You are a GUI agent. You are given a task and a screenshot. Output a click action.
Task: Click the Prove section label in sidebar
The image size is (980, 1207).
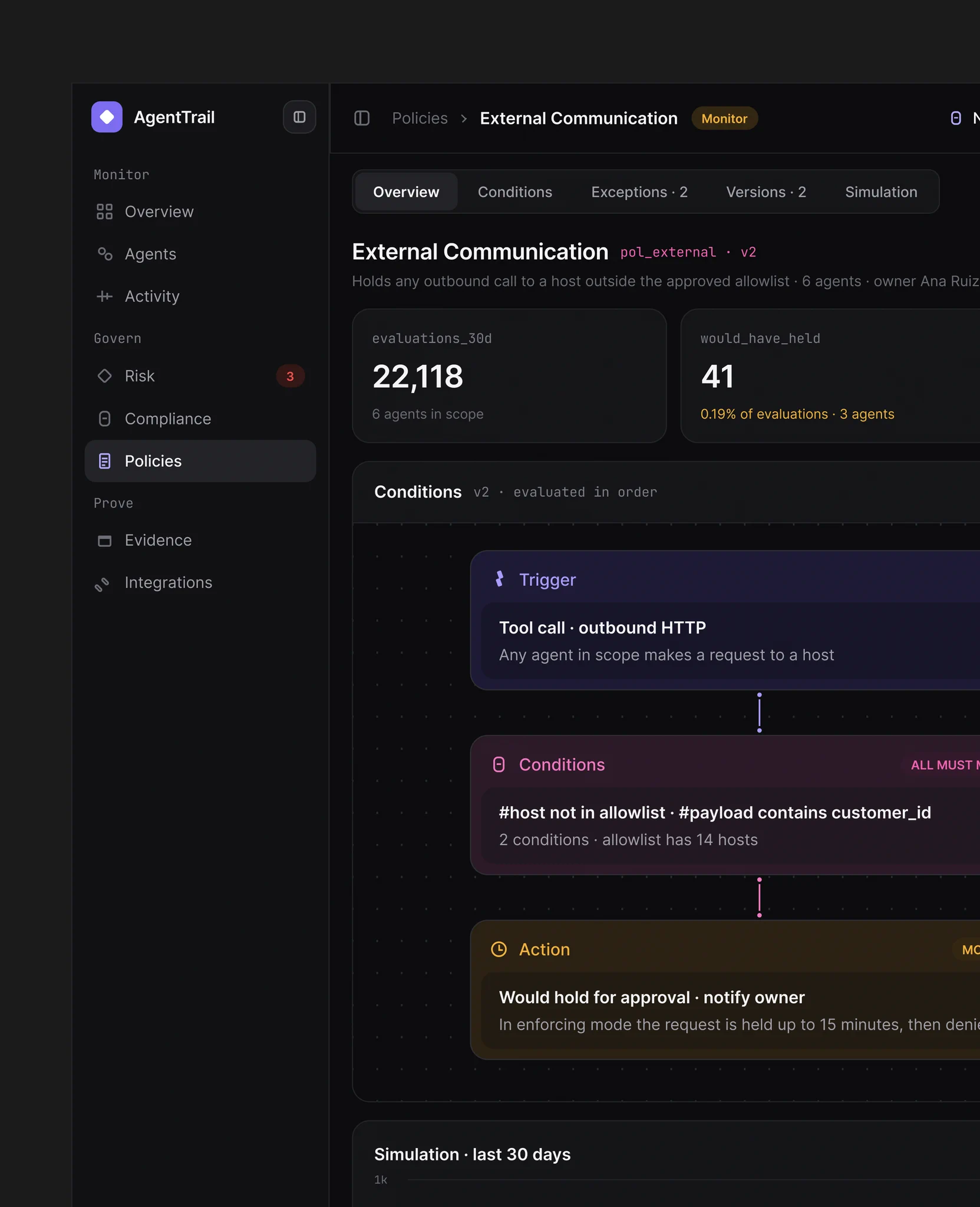point(113,503)
